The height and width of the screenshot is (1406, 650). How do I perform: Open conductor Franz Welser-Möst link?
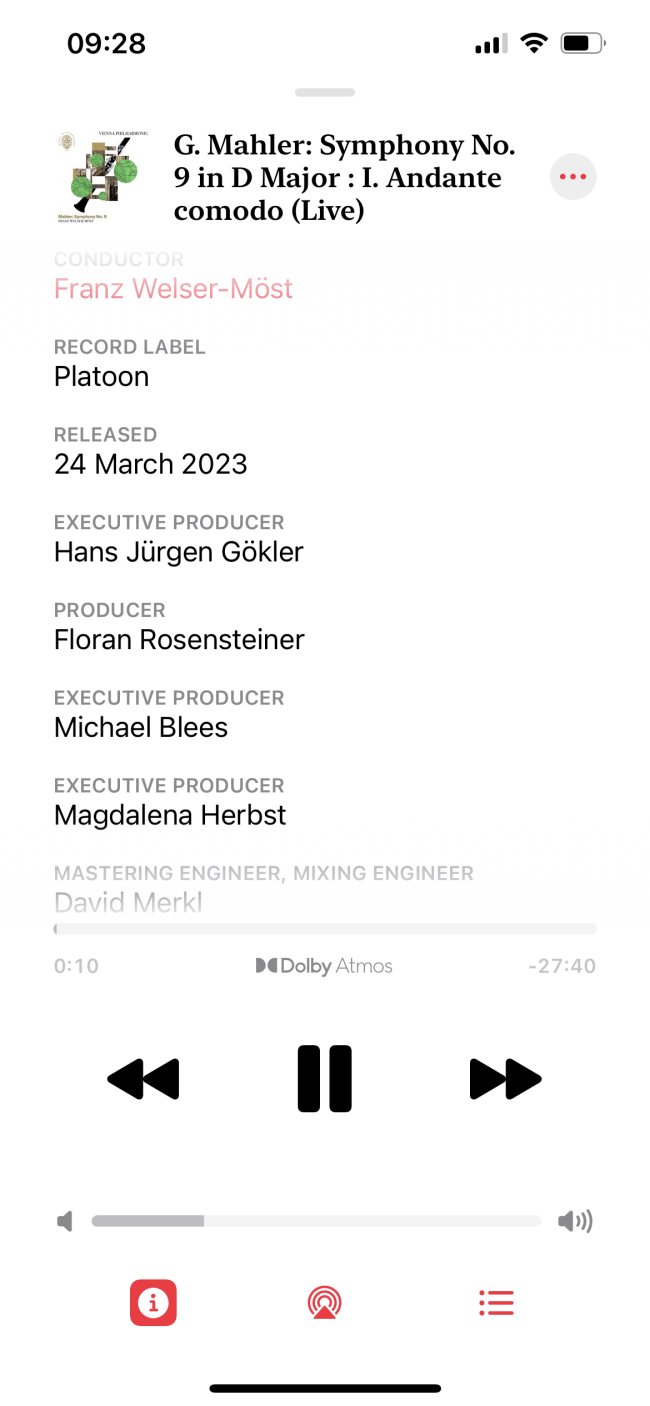point(173,289)
